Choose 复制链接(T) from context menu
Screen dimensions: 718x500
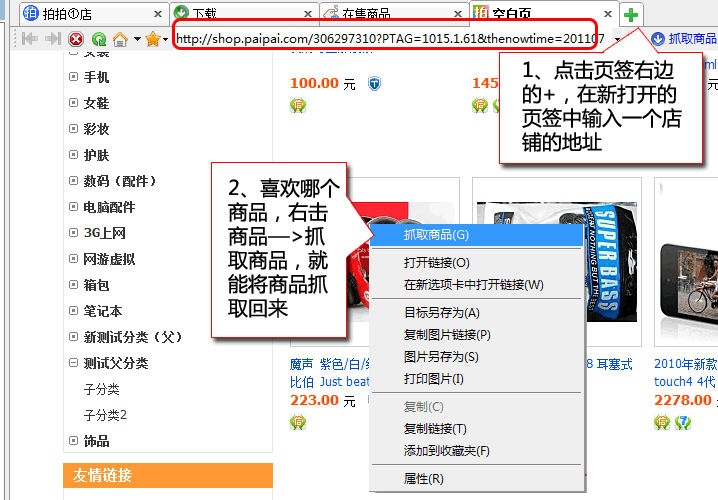pos(477,429)
